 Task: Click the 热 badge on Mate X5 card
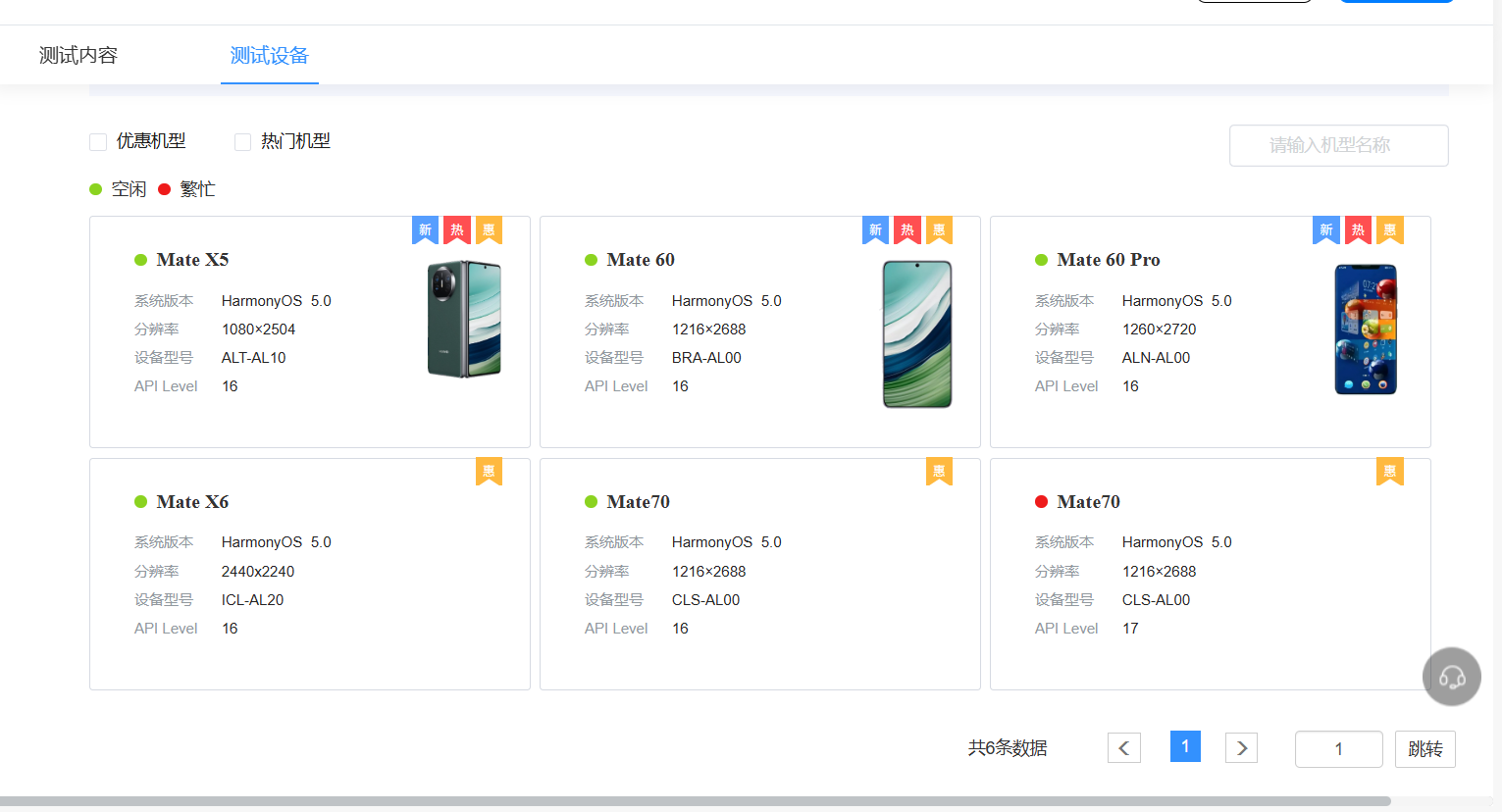pos(457,230)
